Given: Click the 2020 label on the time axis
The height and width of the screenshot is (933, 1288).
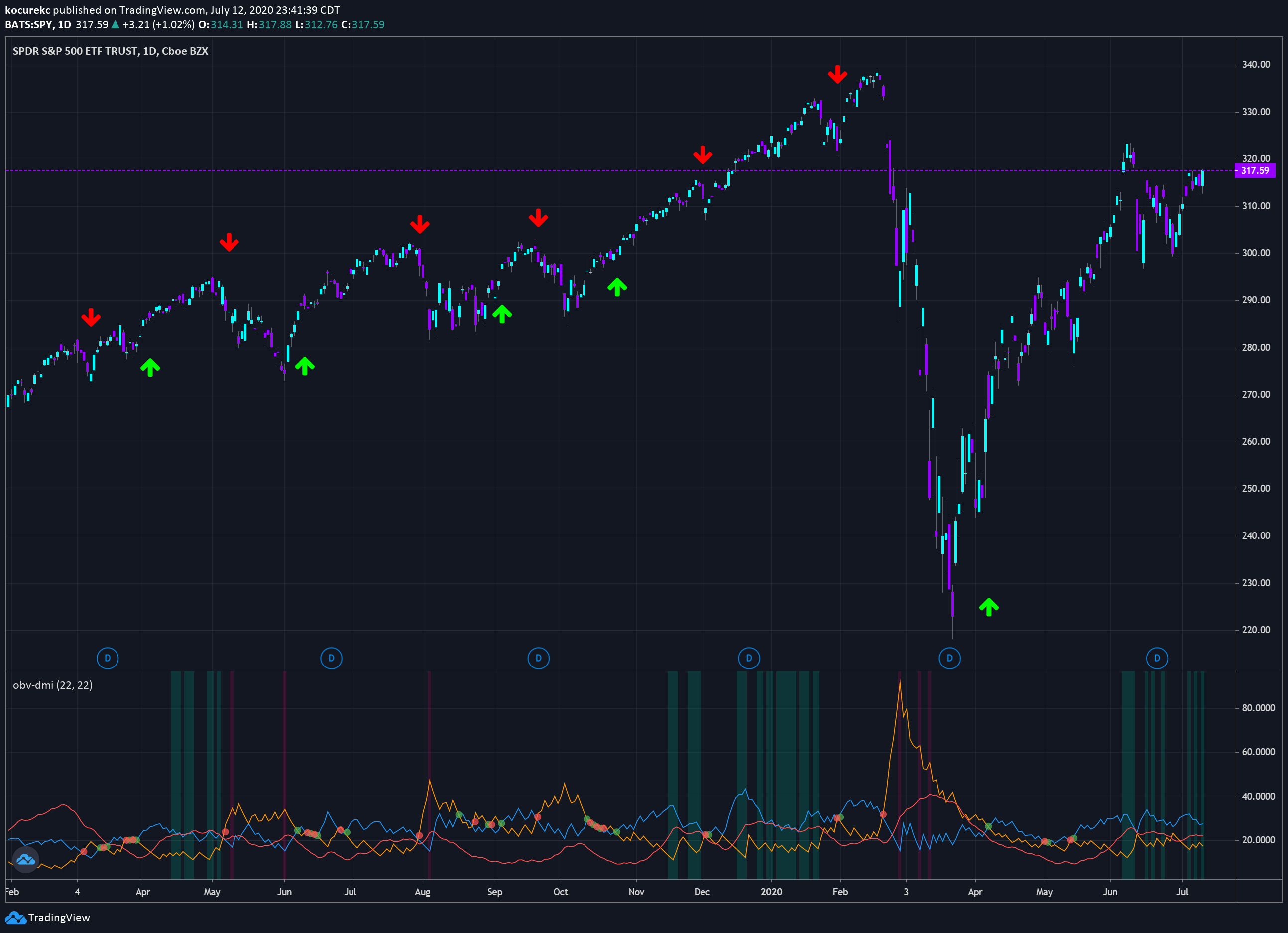Looking at the screenshot, I should [x=771, y=892].
